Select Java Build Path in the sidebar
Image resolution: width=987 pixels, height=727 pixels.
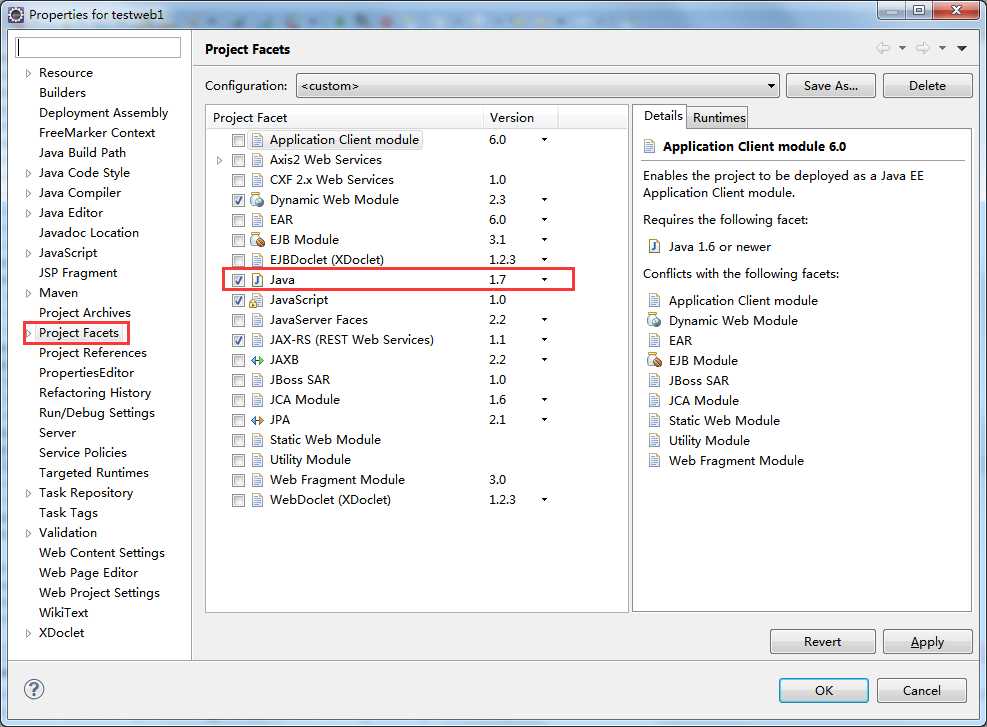tap(82, 152)
